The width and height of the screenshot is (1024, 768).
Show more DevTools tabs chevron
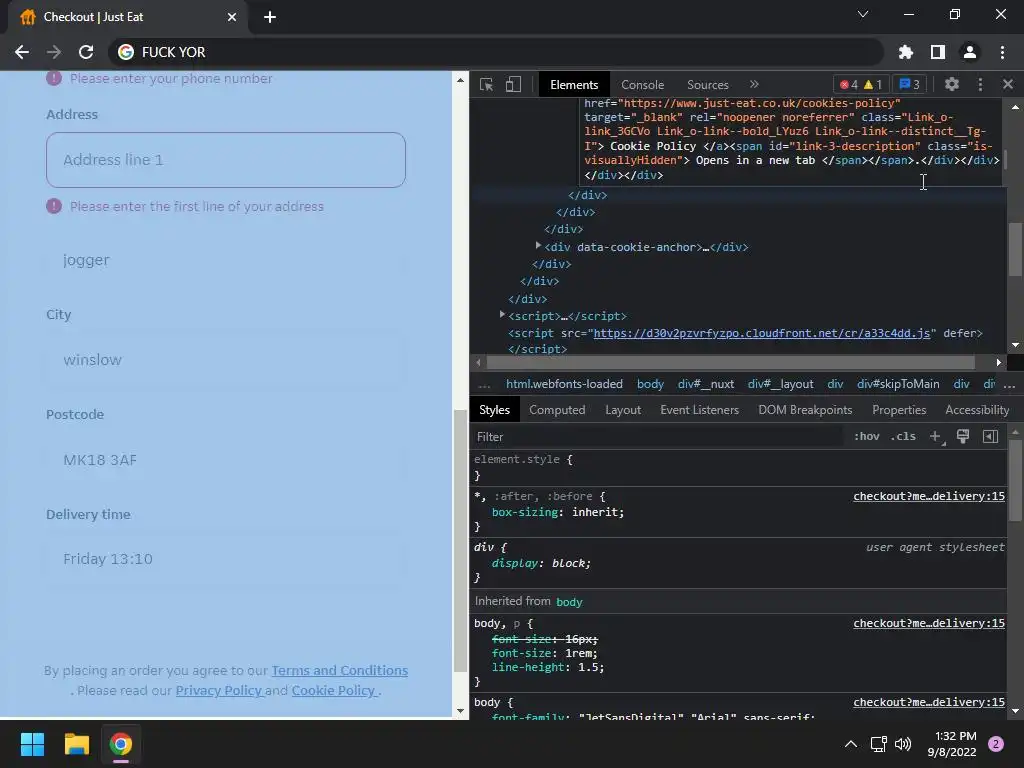[x=754, y=84]
